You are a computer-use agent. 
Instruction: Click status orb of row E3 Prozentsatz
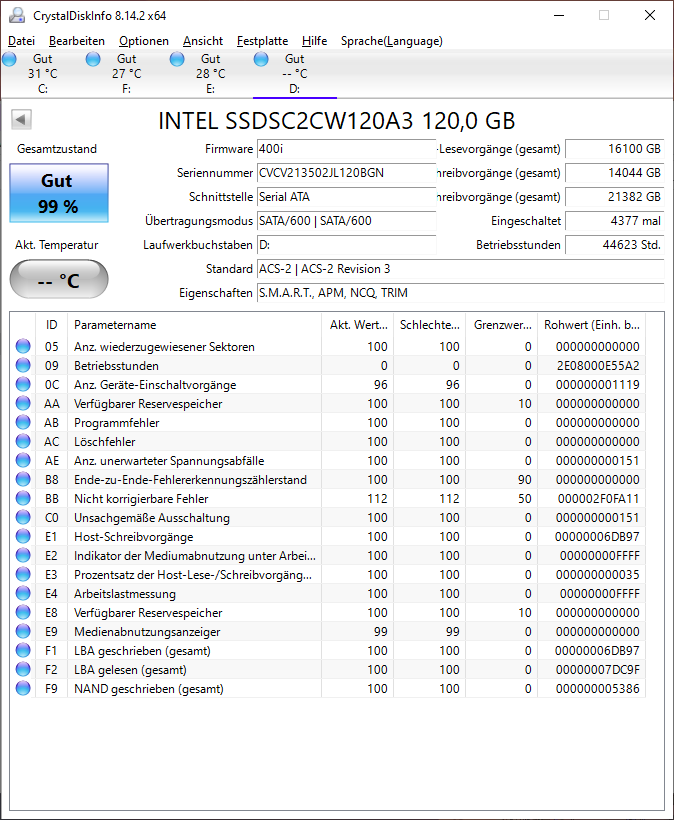(x=23, y=574)
